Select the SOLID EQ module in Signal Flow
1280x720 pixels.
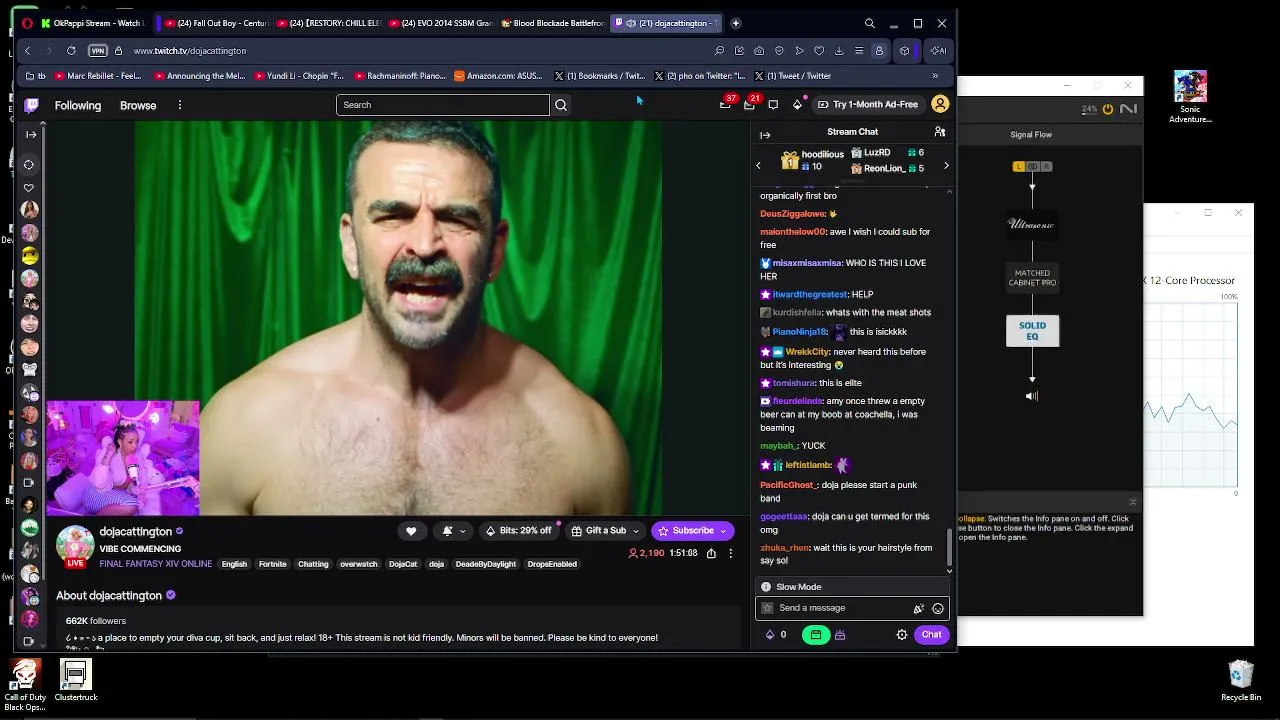pyautogui.click(x=1032, y=331)
